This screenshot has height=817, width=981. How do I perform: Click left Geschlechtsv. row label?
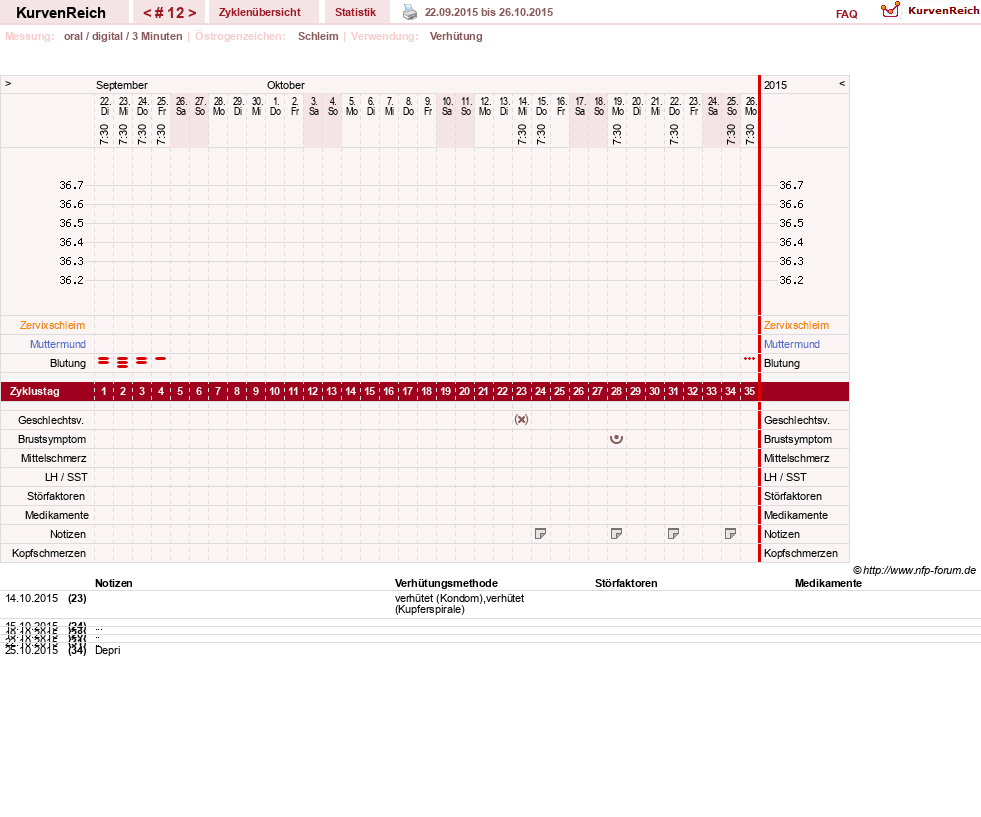click(51, 420)
